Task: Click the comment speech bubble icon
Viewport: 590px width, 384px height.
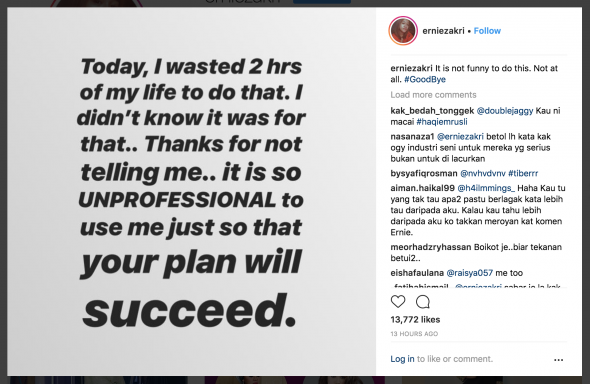Action: [x=423, y=302]
